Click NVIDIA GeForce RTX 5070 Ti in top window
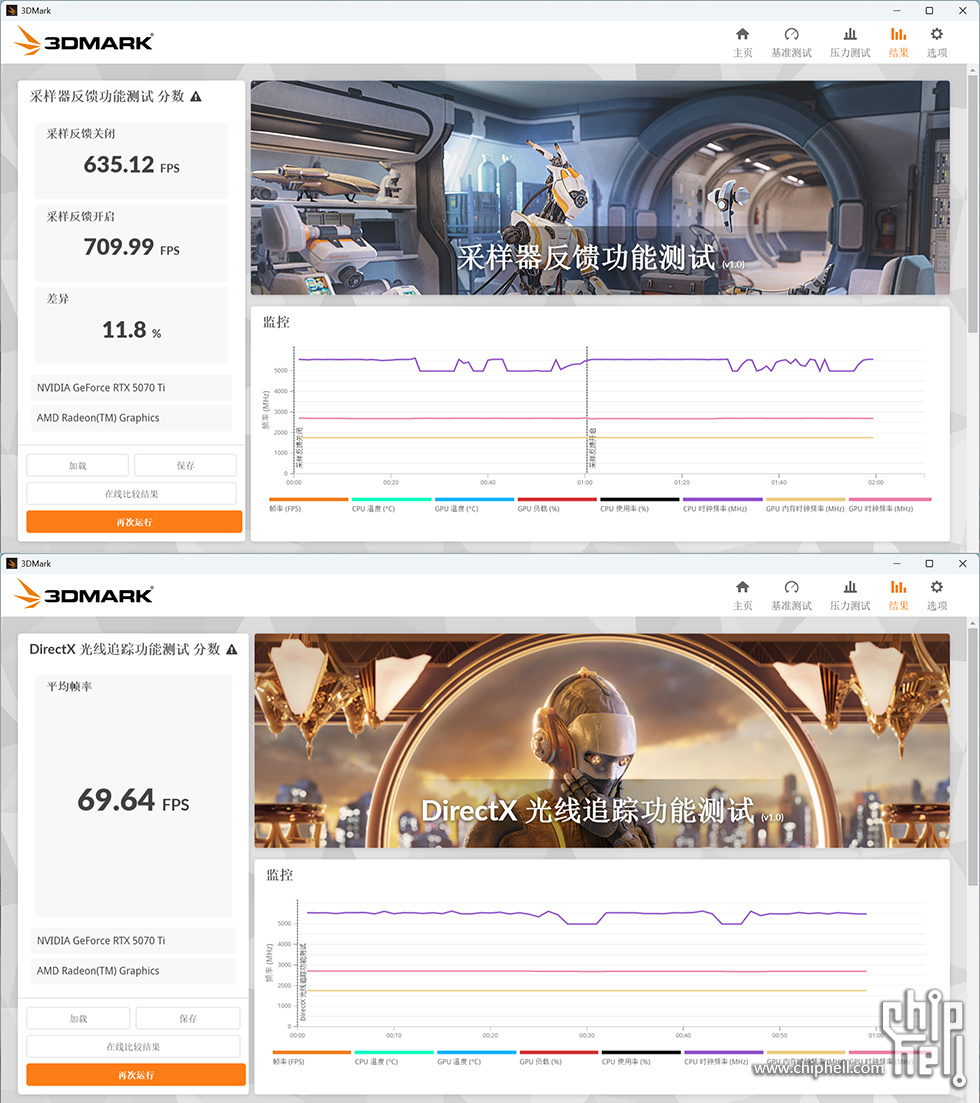The width and height of the screenshot is (980, 1103). [131, 388]
